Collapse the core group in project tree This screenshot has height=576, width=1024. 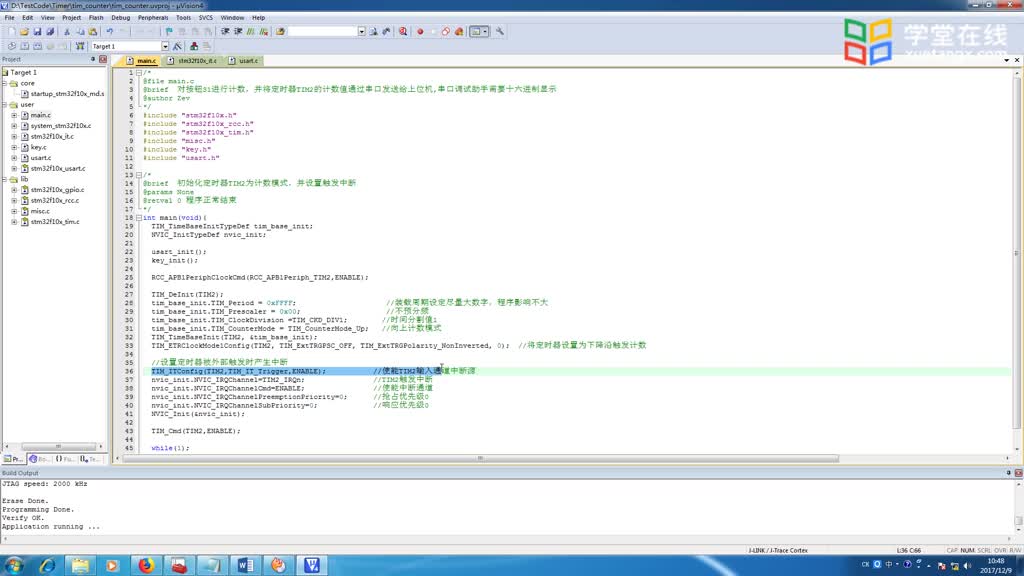click(x=5, y=84)
